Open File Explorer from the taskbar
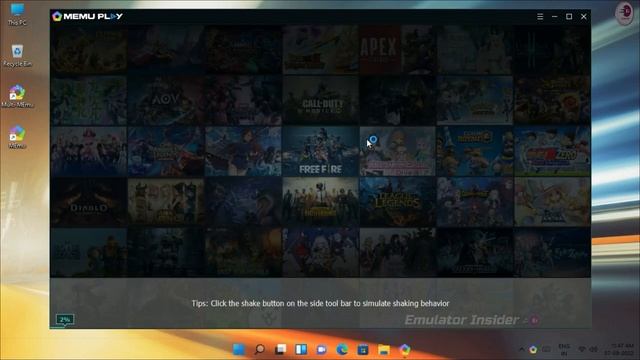640x360 pixels. (384, 349)
